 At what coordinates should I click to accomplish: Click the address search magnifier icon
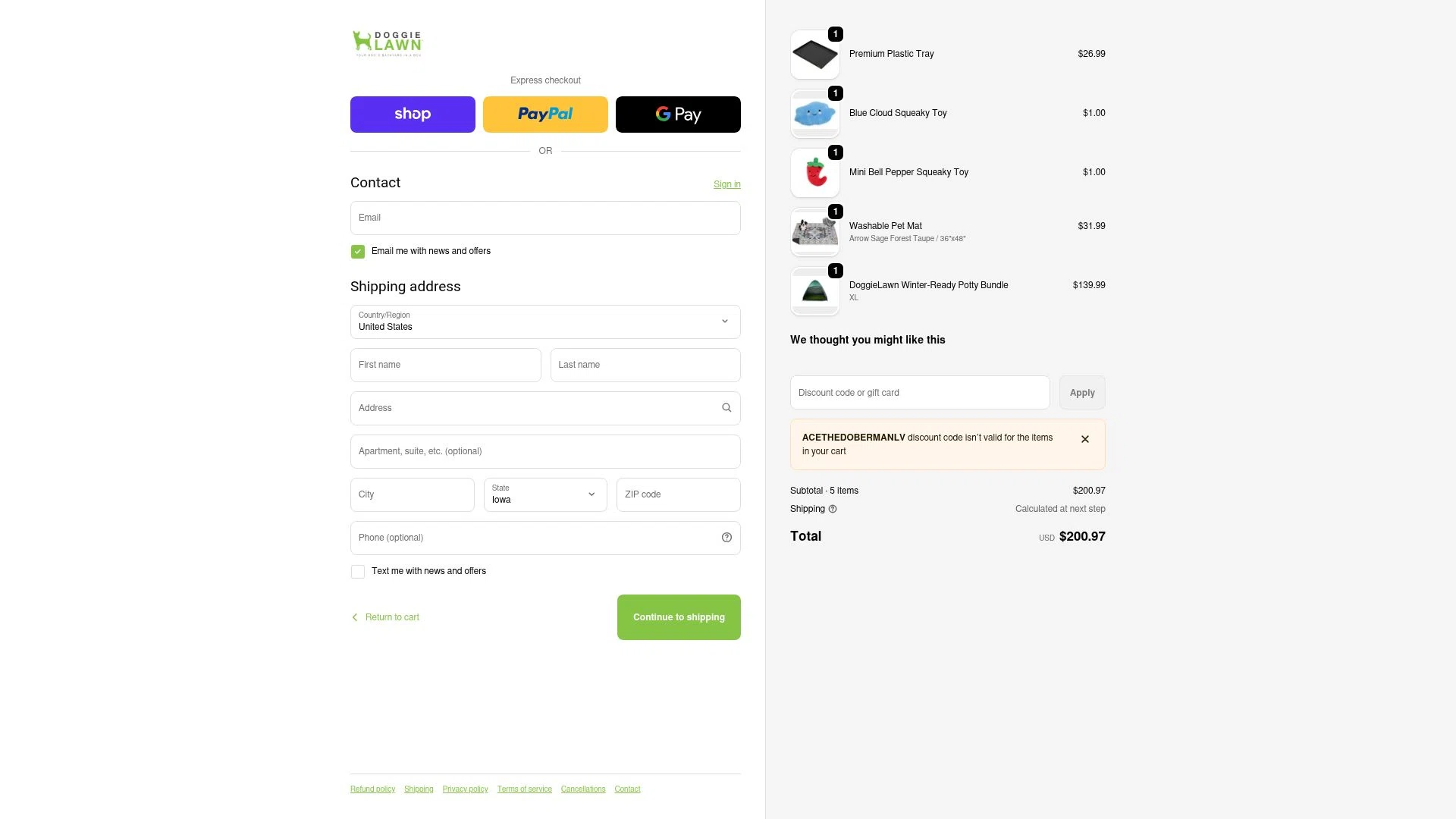coord(726,408)
